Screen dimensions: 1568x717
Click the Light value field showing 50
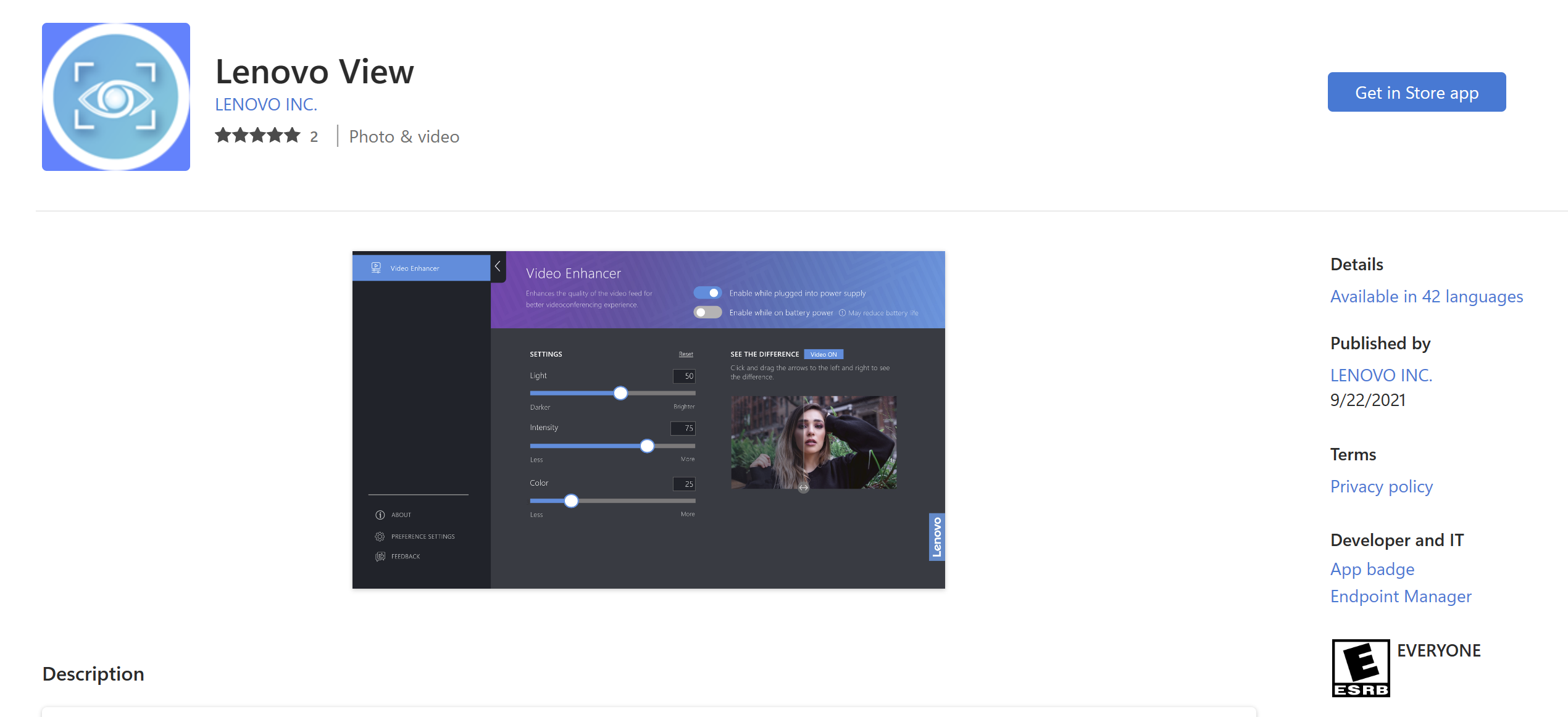pyautogui.click(x=684, y=376)
